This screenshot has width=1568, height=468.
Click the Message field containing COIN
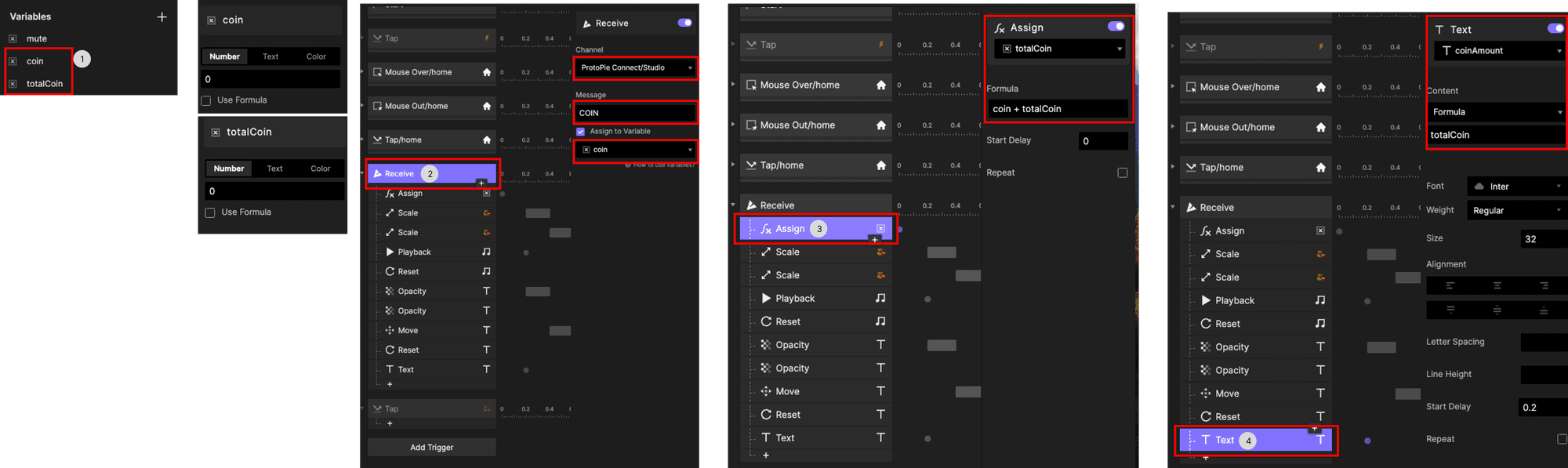pos(635,113)
